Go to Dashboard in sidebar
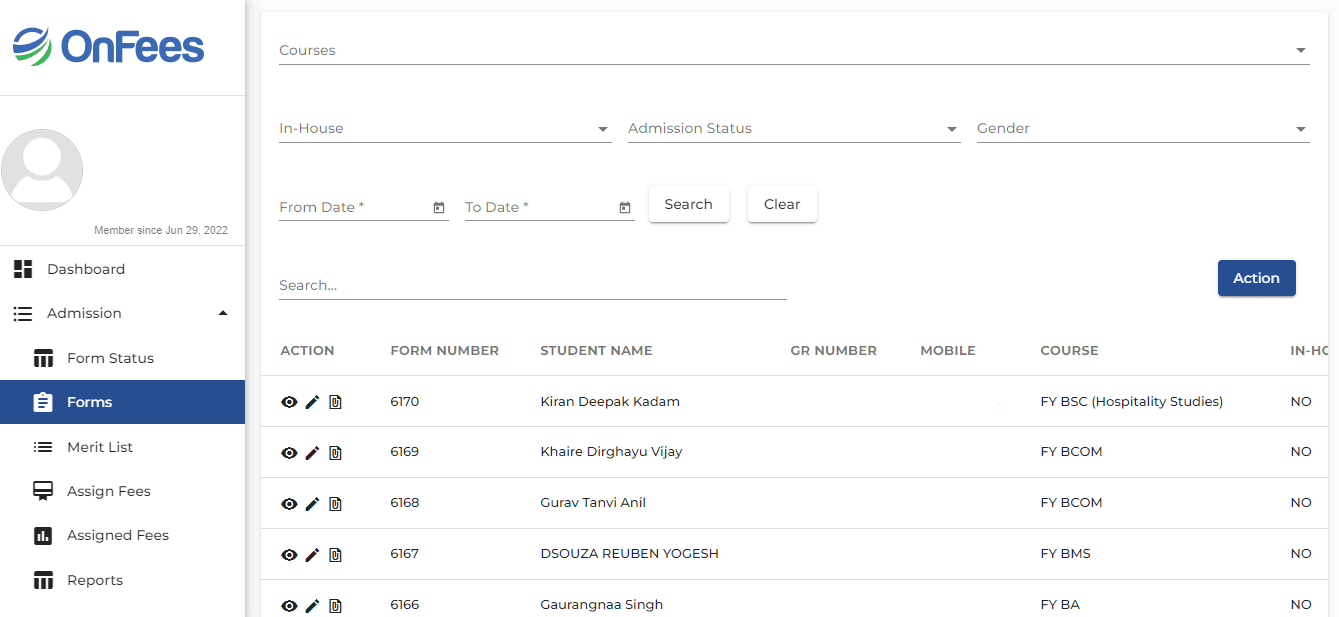Screen dimensions: 1339x617 pyautogui.click(x=86, y=269)
